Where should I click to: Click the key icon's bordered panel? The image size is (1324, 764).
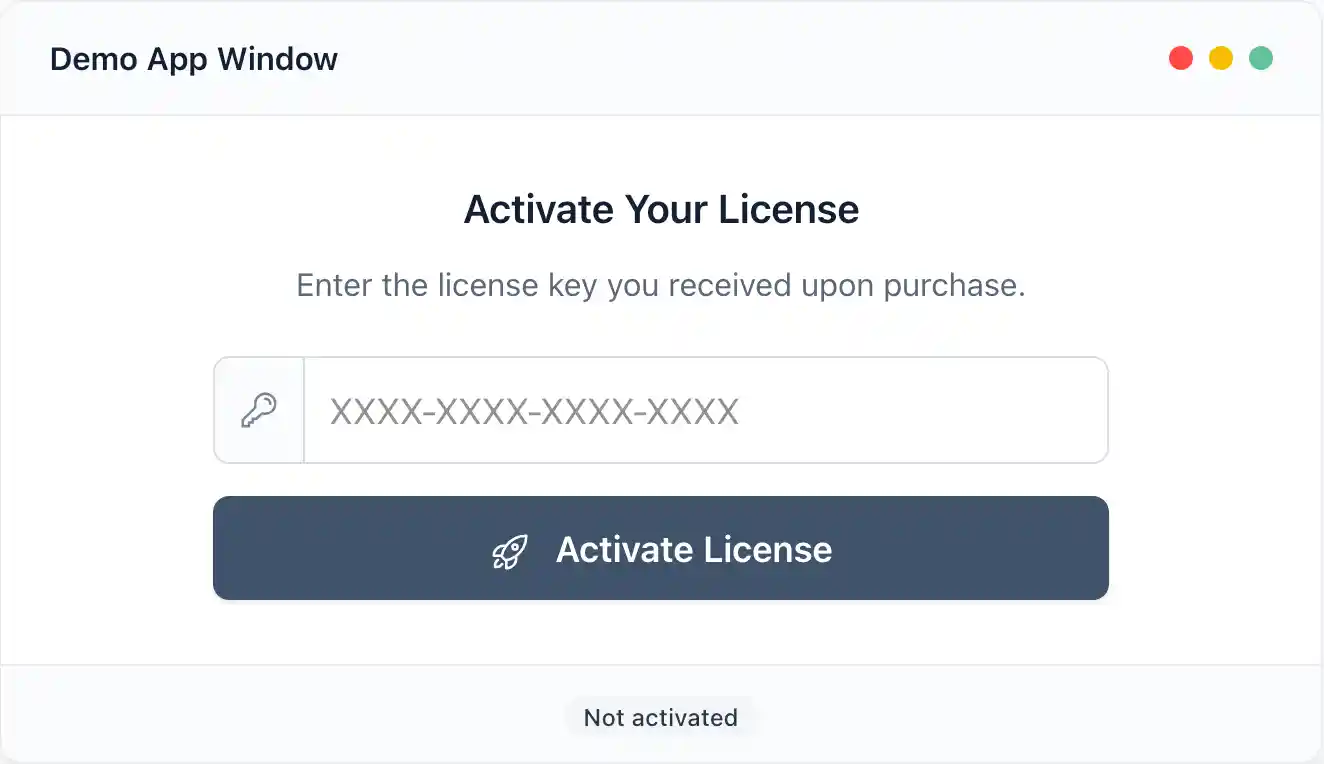tap(258, 410)
